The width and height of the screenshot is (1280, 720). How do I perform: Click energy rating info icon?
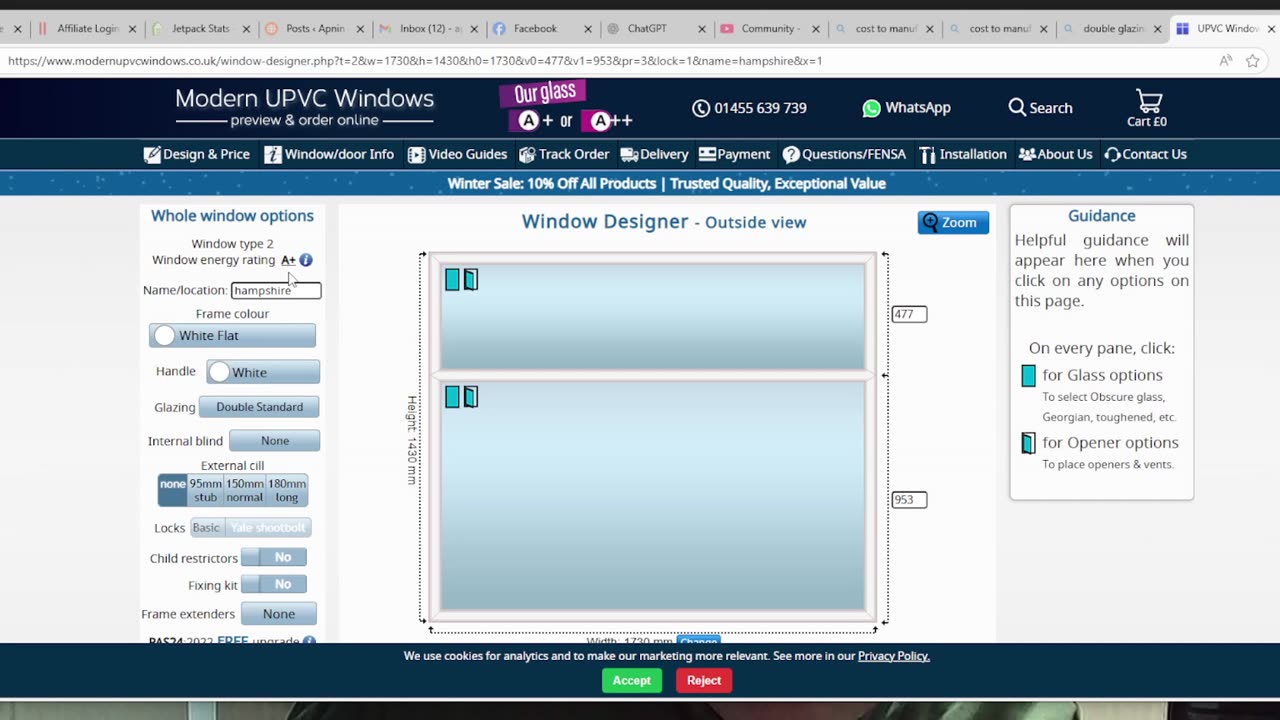[x=306, y=260]
